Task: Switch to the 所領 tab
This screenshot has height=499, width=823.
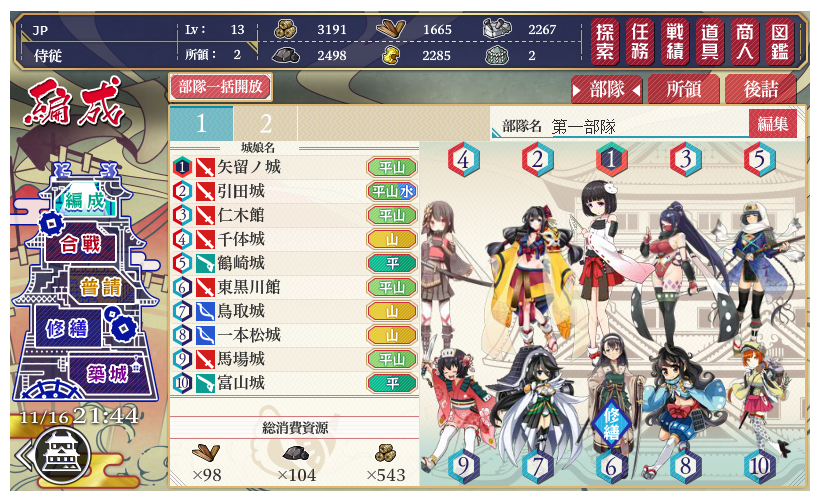Action: tap(684, 89)
